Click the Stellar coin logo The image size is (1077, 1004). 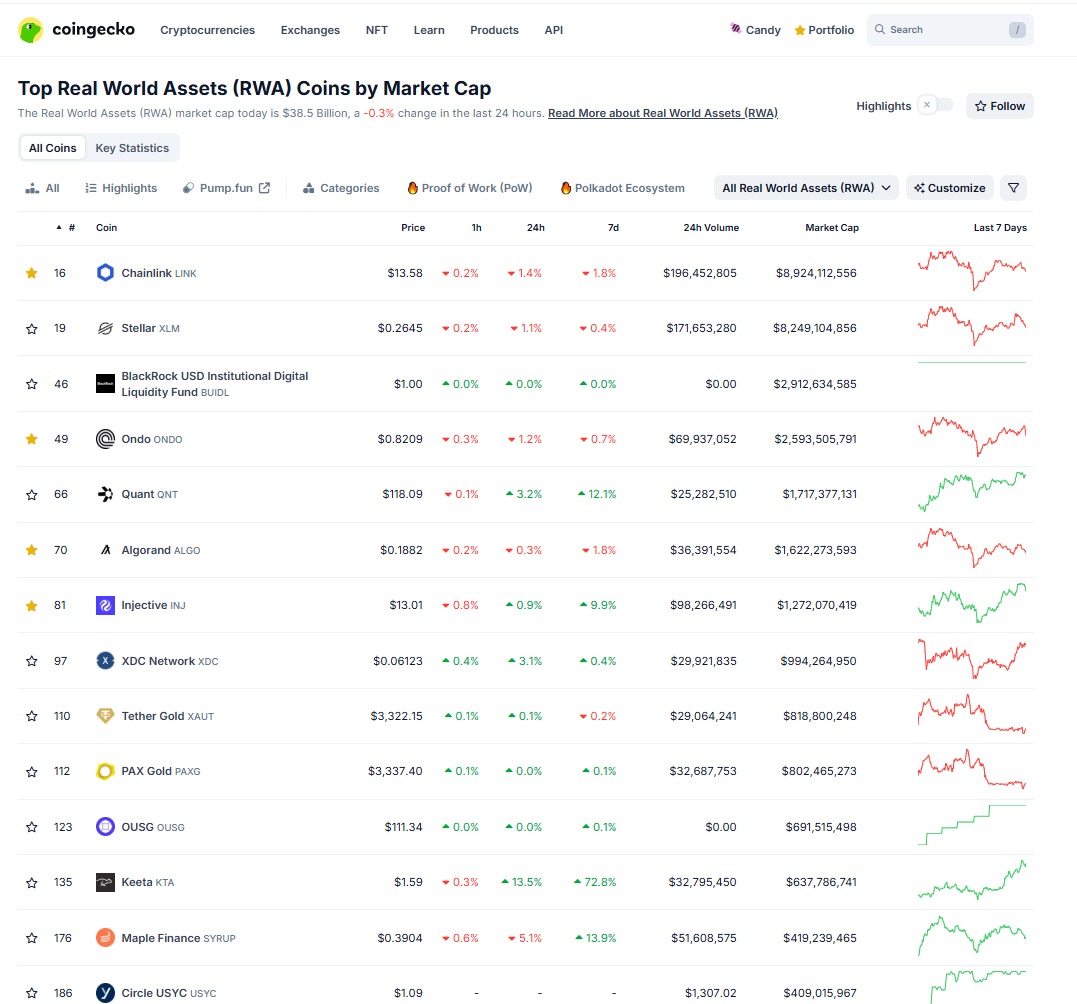coord(105,328)
